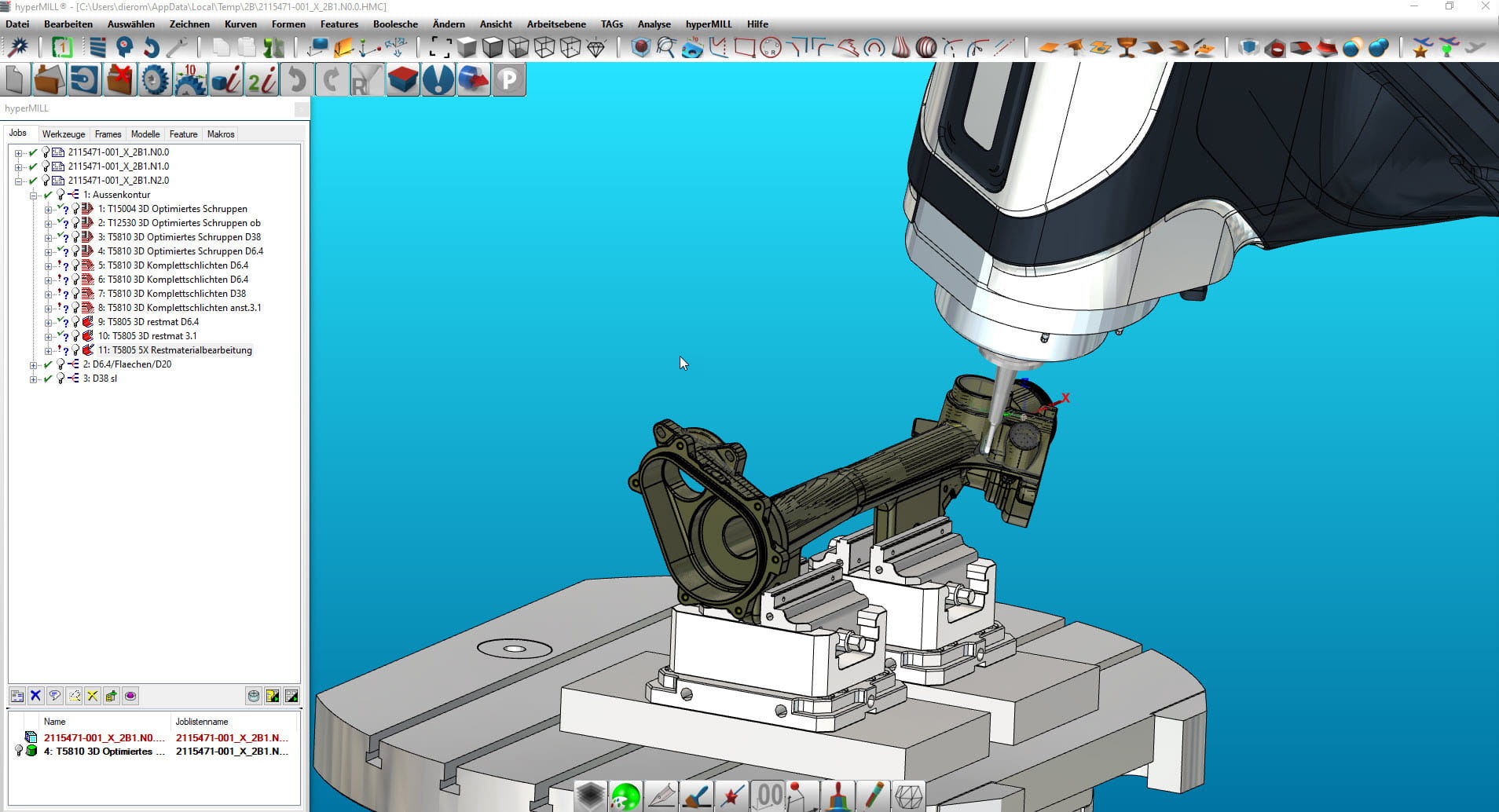Click the blue circle exclamation mark icon
Viewport: 1499px width, 812px height.
pos(438,80)
